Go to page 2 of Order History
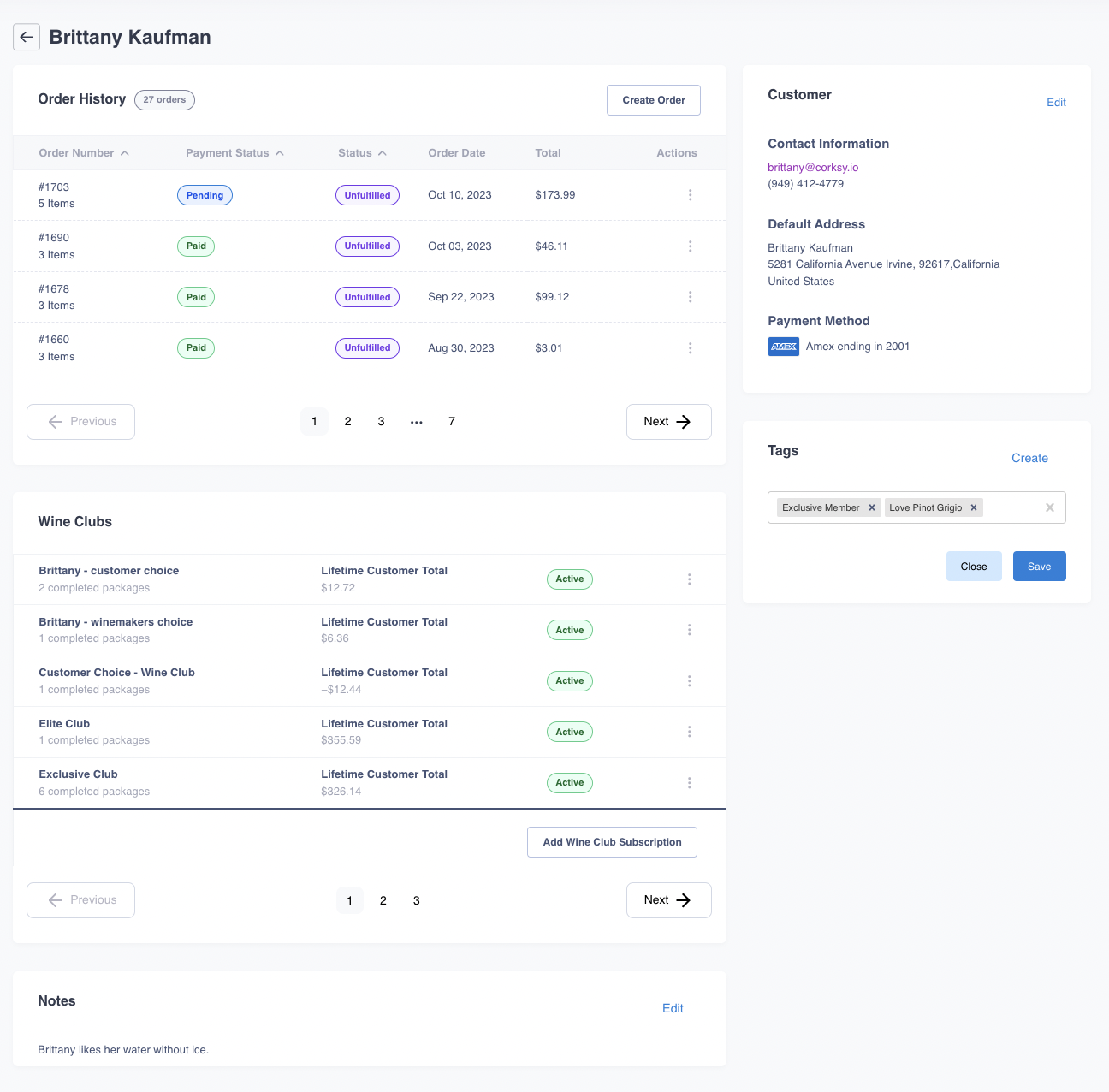Screen dimensions: 1109x1092 pos(347,421)
